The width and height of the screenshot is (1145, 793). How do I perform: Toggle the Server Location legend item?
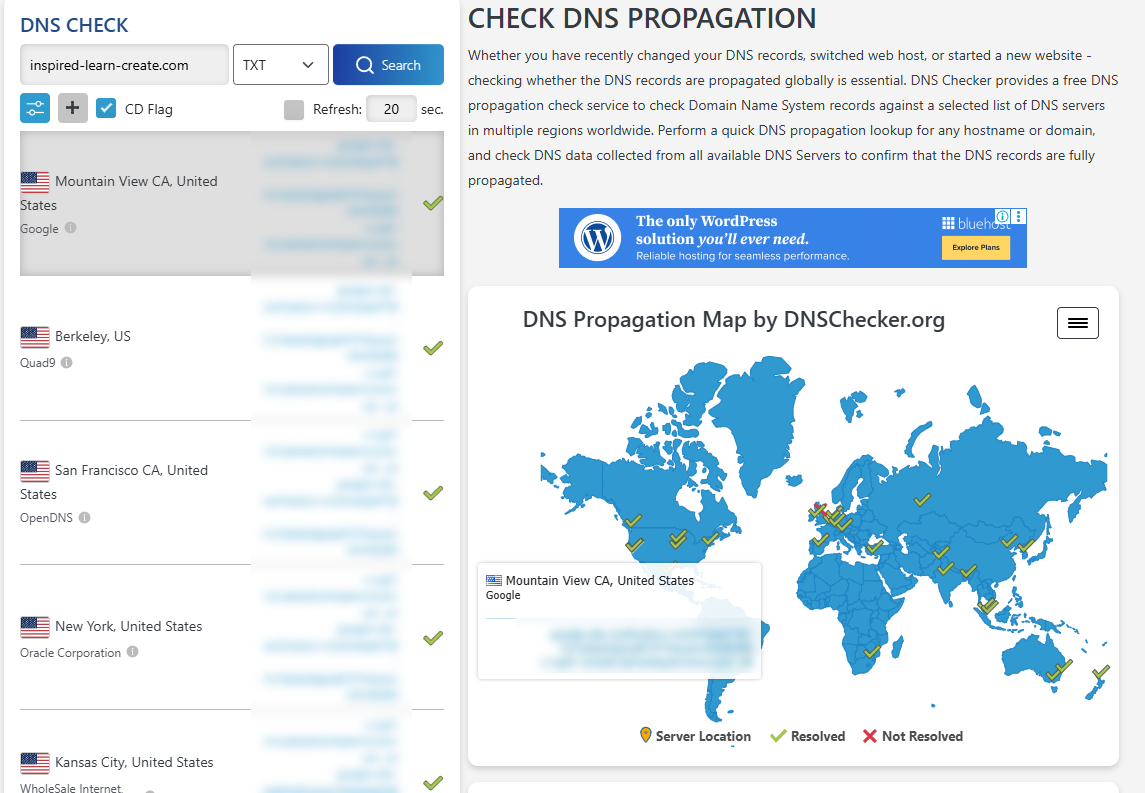tap(695, 735)
